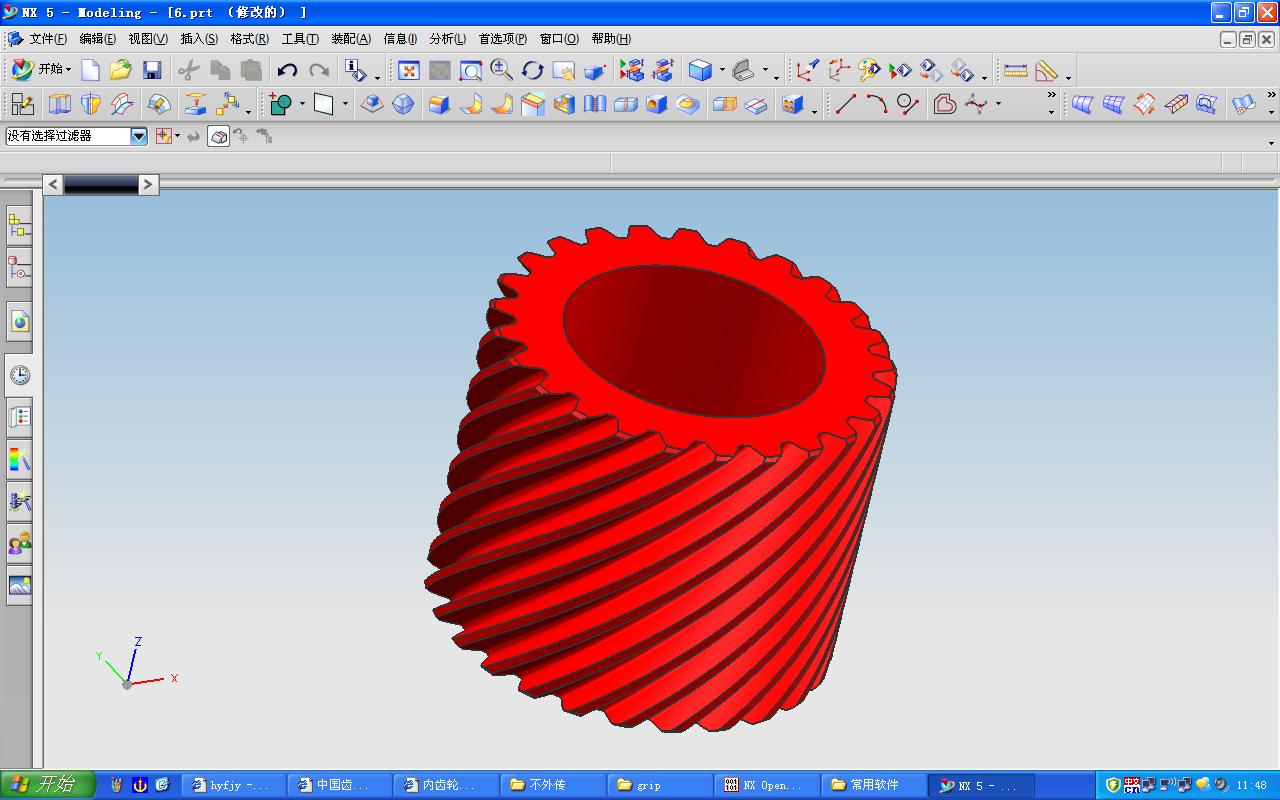The width and height of the screenshot is (1280, 800).
Task: Expand the selection filter dropdown
Action: click(x=139, y=136)
